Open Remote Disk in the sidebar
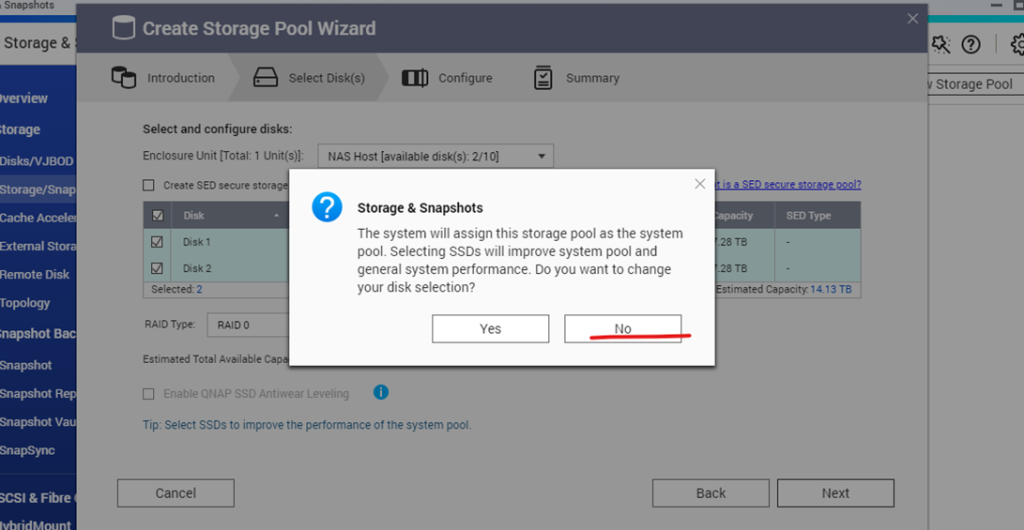Image resolution: width=1024 pixels, height=530 pixels. click(x=35, y=274)
